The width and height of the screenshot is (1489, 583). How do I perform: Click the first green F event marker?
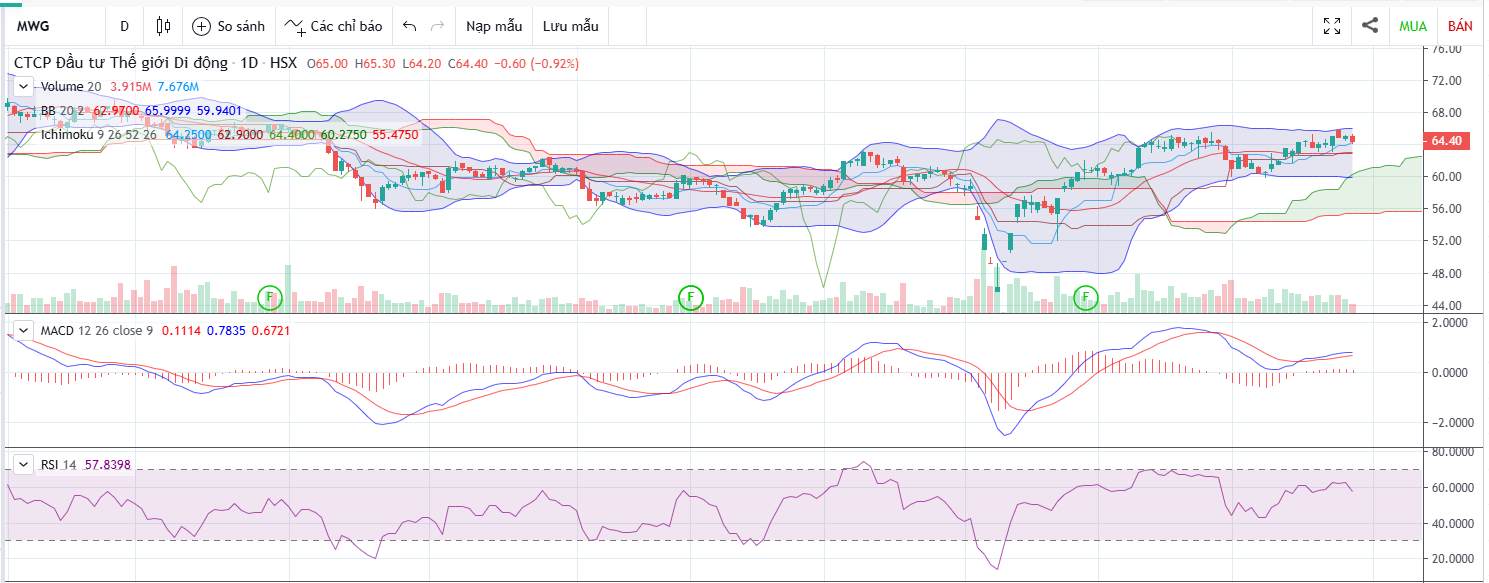(x=270, y=297)
